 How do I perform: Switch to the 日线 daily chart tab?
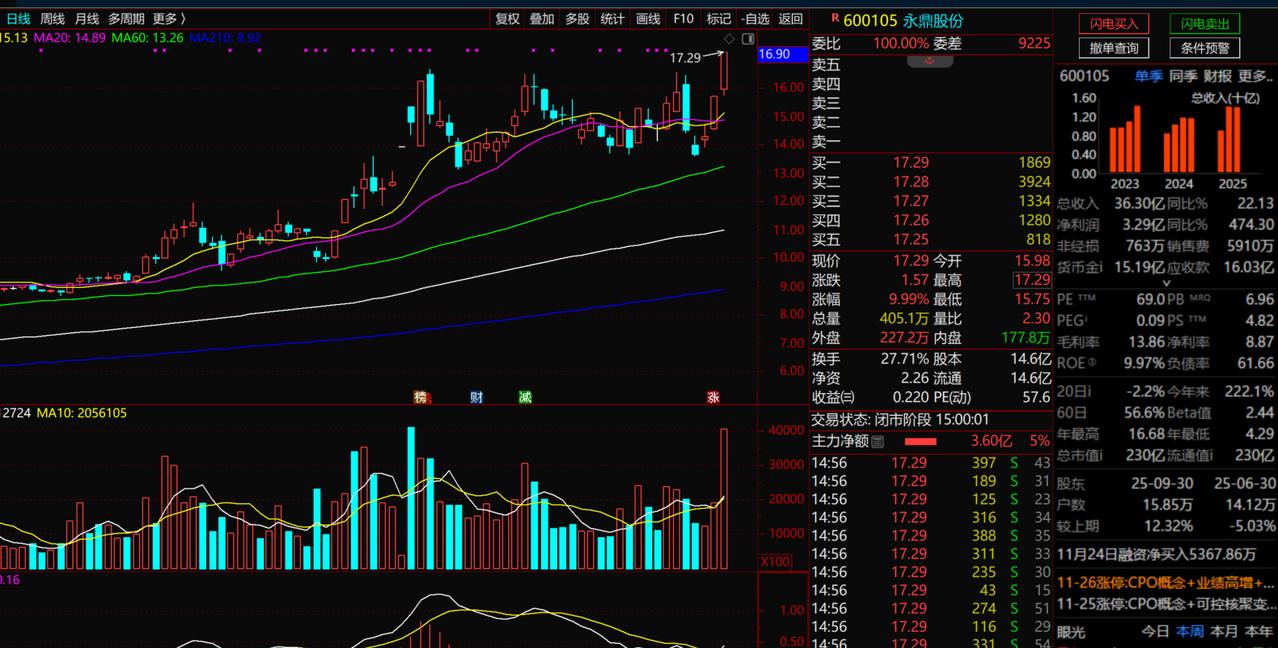(x=18, y=19)
